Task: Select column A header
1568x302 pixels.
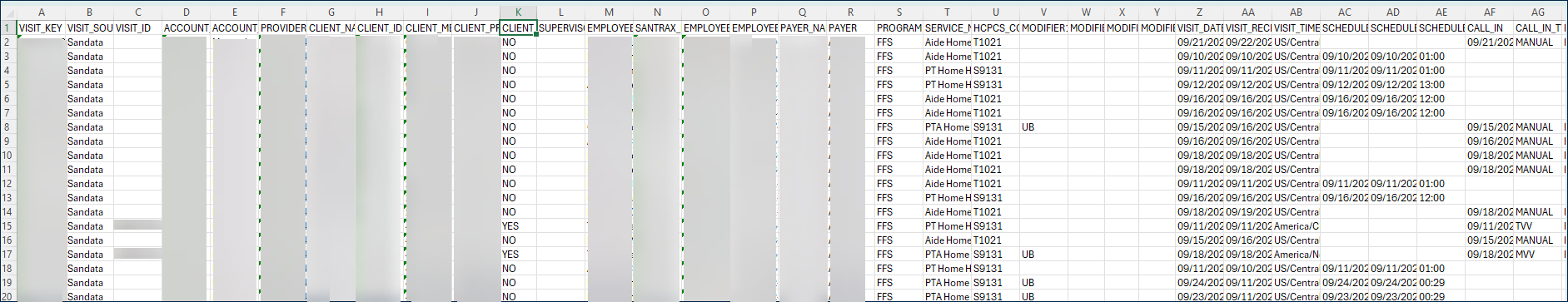Action: coord(42,12)
